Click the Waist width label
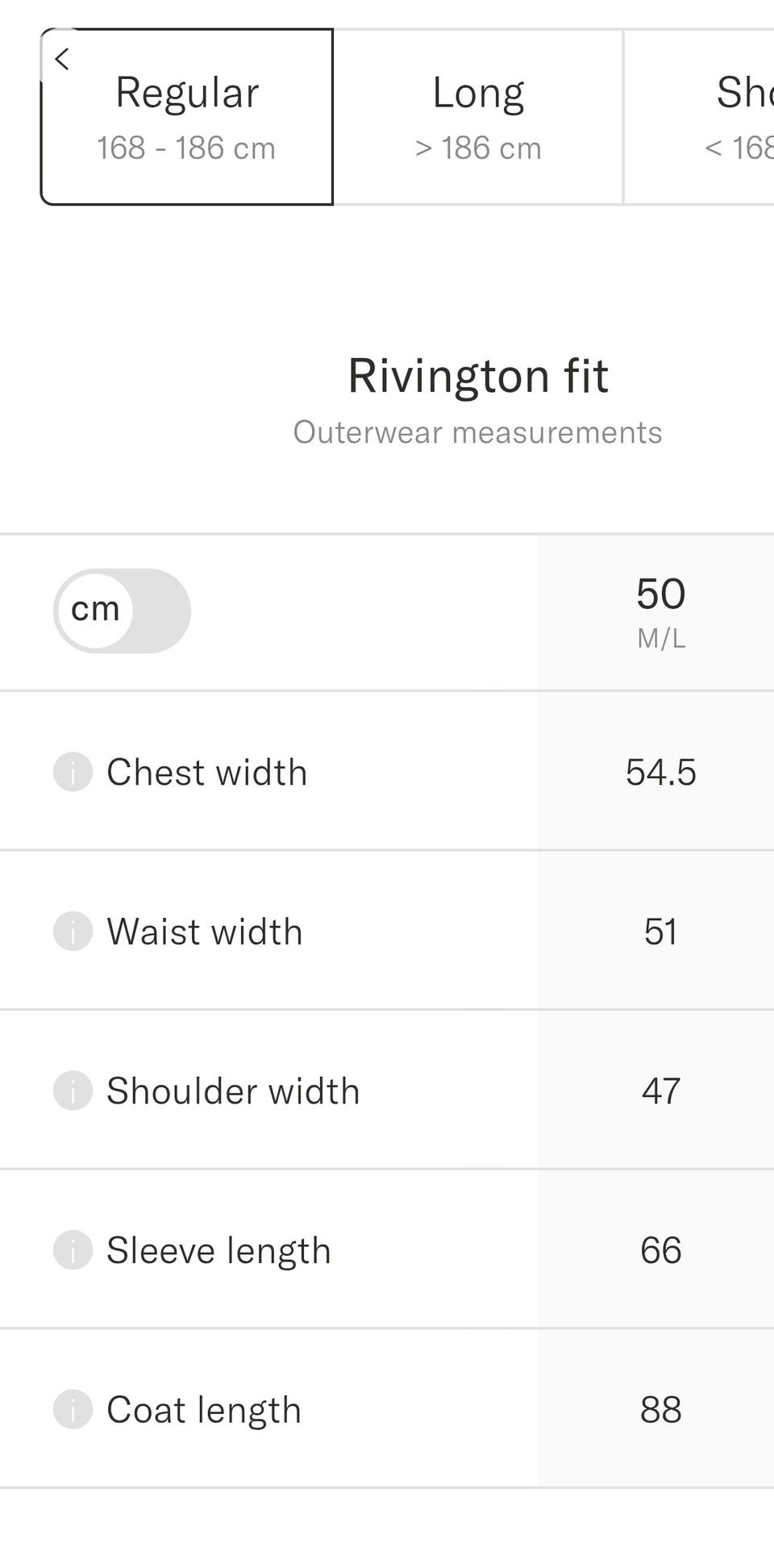Screen dimensions: 774x1568 tap(205, 932)
